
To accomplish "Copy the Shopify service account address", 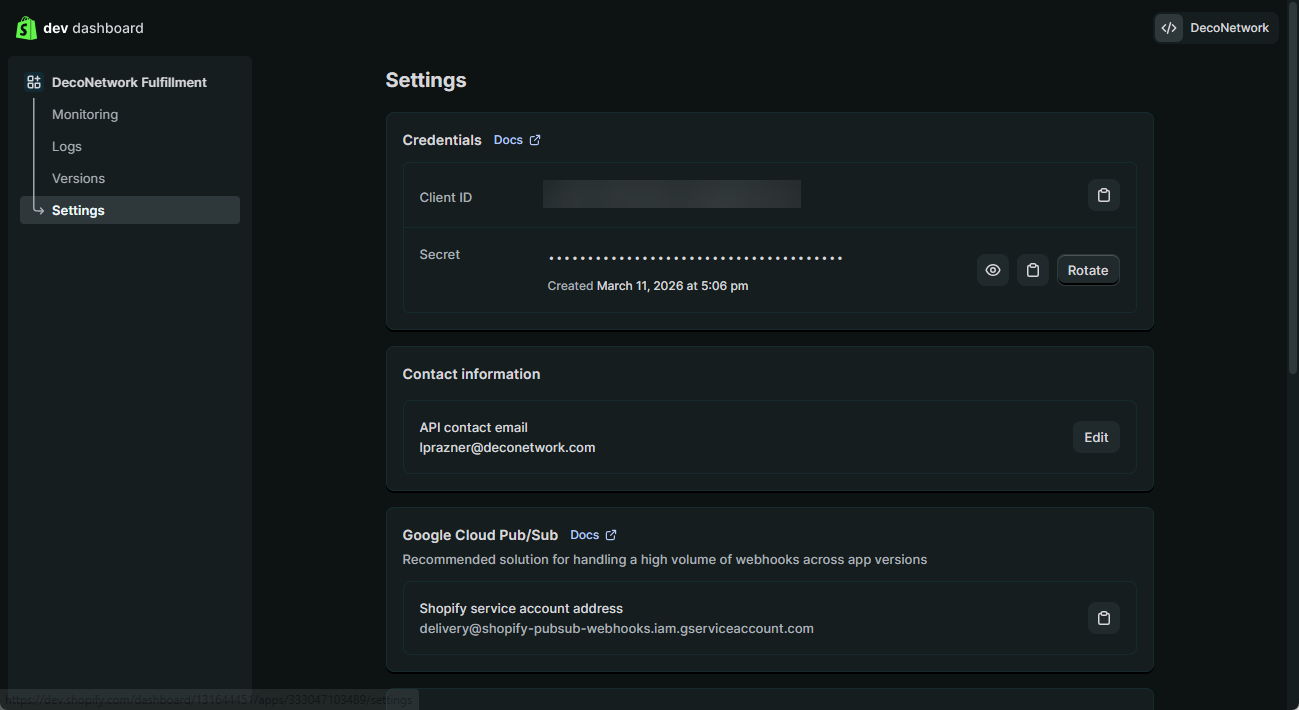I will pyautogui.click(x=1104, y=618).
